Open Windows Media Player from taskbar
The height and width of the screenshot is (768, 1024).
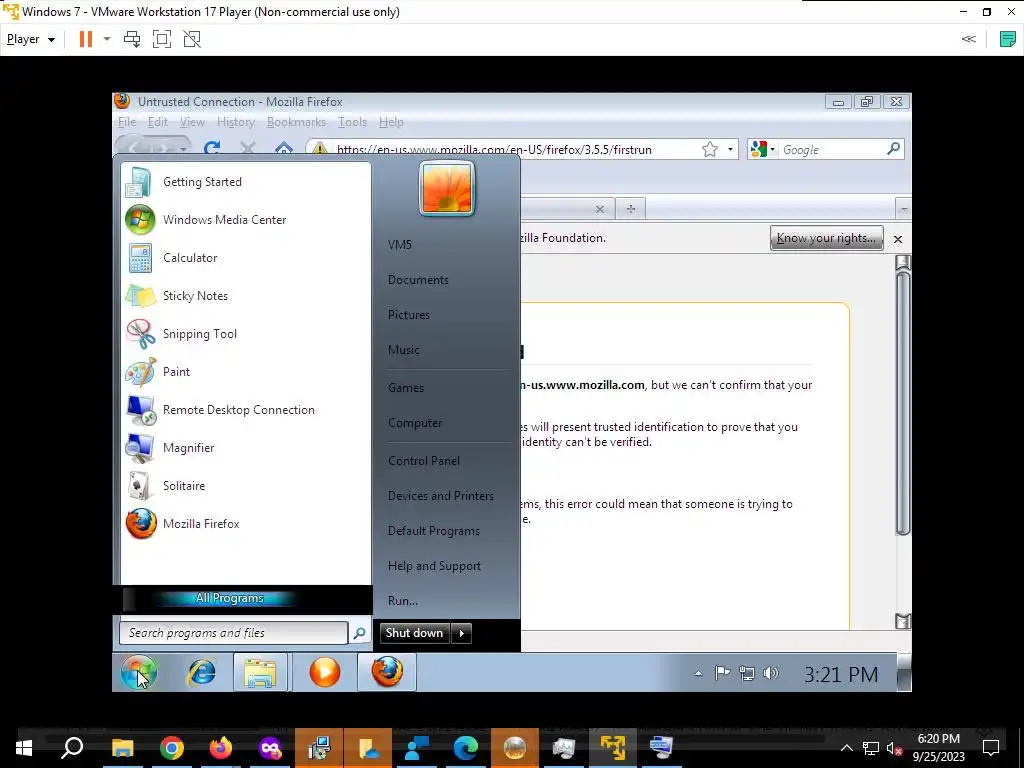click(x=325, y=672)
